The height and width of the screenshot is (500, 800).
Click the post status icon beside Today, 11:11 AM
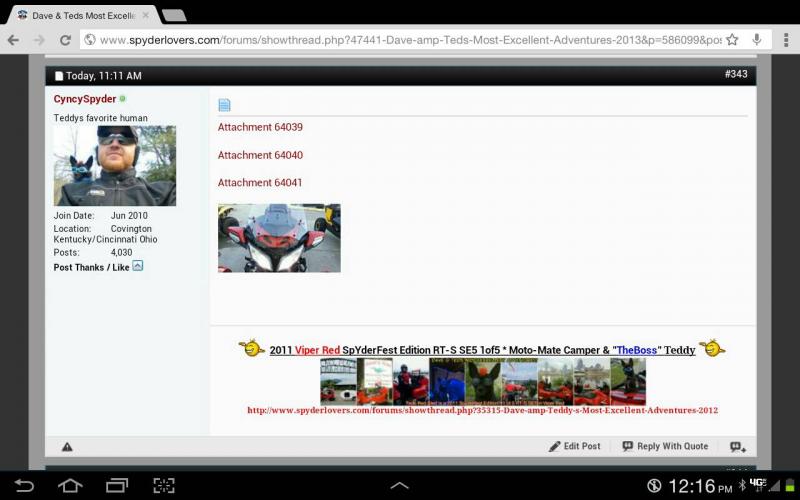tap(59, 76)
